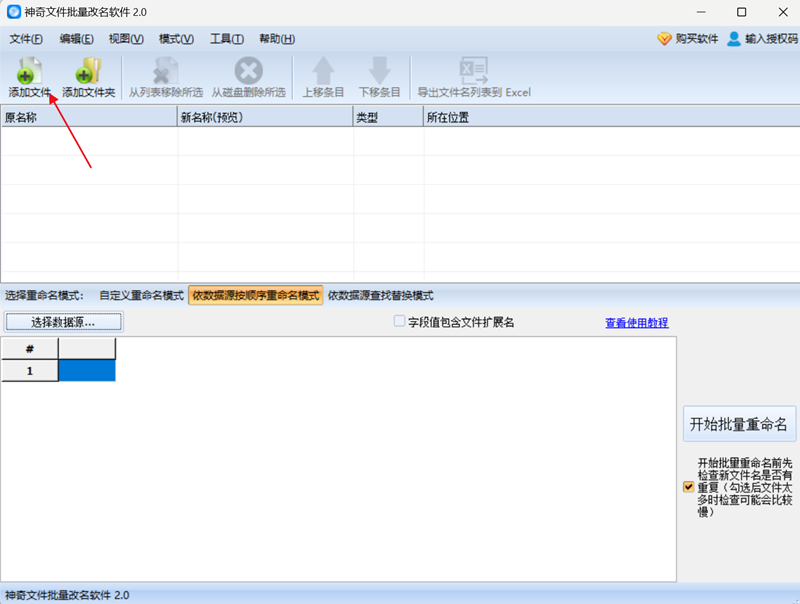Click the 上移条目 up arrow icon

pyautogui.click(x=323, y=70)
